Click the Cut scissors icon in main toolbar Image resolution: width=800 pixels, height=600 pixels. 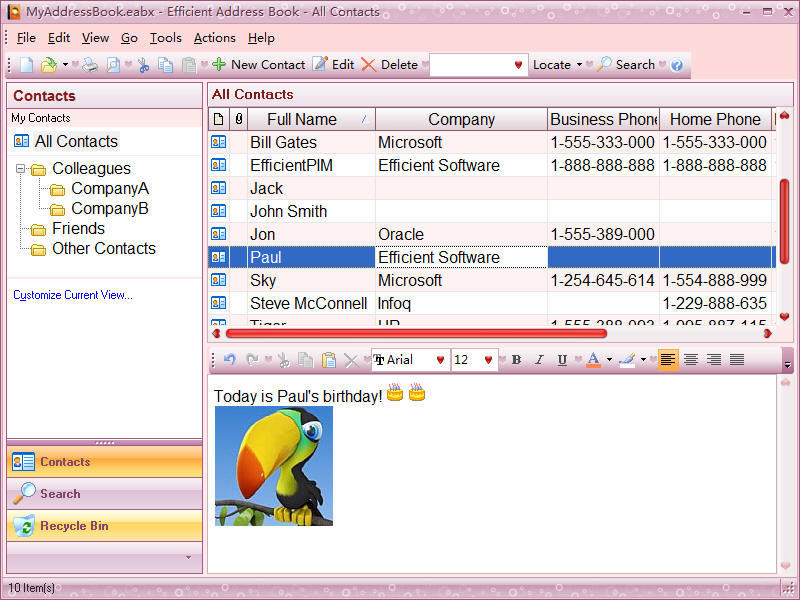tap(143, 65)
